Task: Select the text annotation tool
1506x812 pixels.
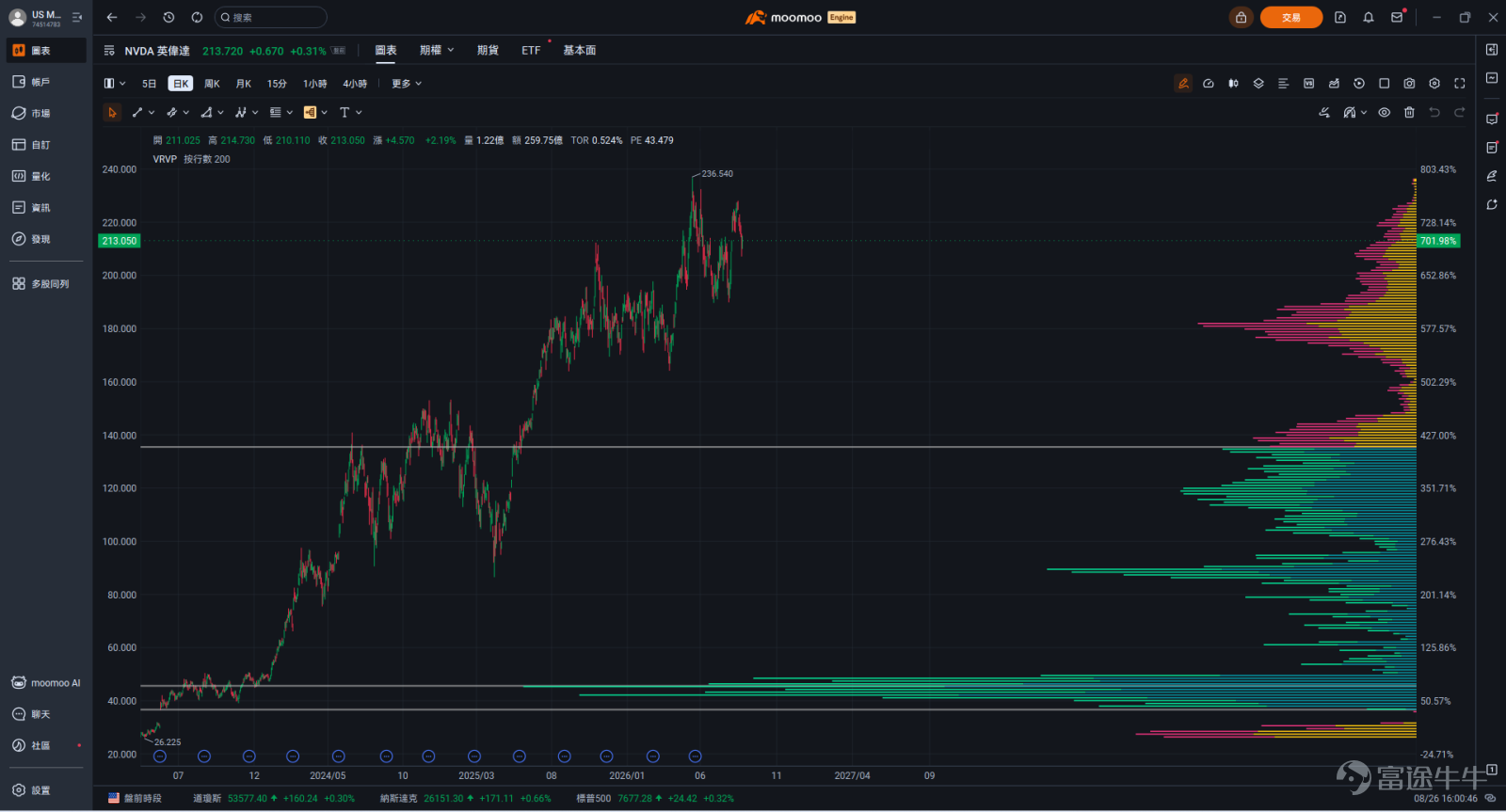Action: coord(344,112)
